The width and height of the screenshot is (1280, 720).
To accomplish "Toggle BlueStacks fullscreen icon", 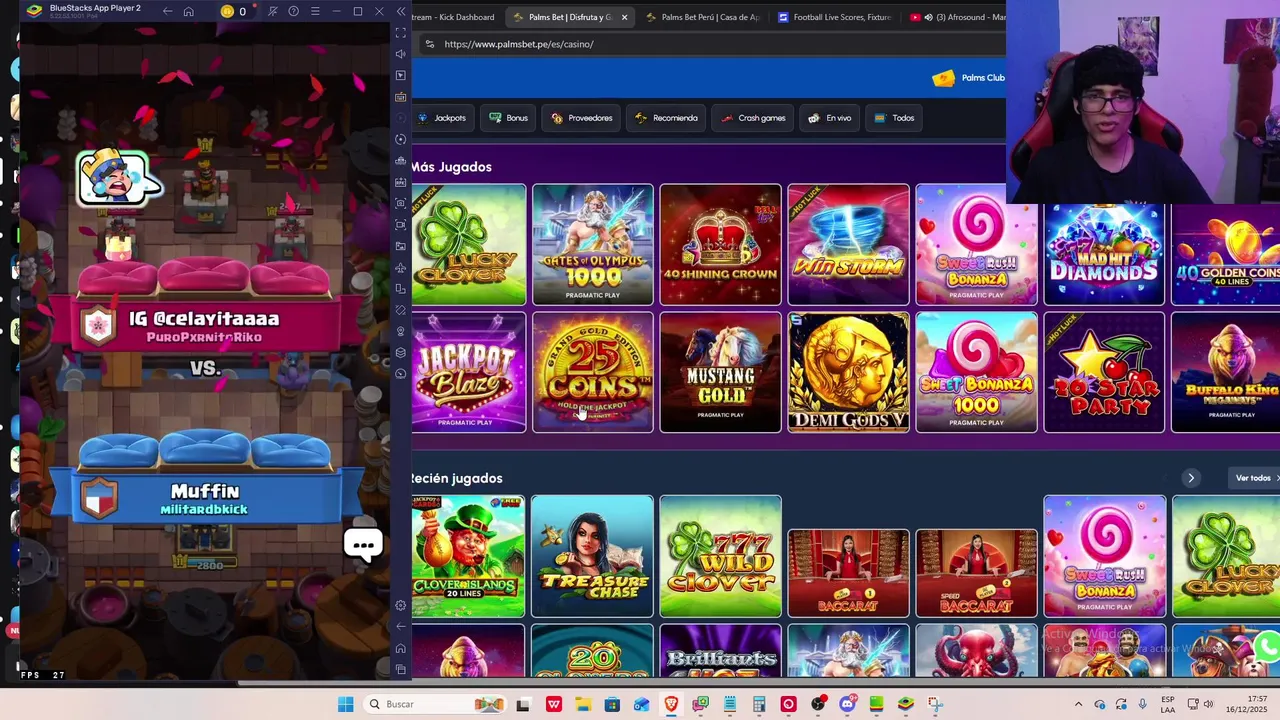I will (x=401, y=33).
